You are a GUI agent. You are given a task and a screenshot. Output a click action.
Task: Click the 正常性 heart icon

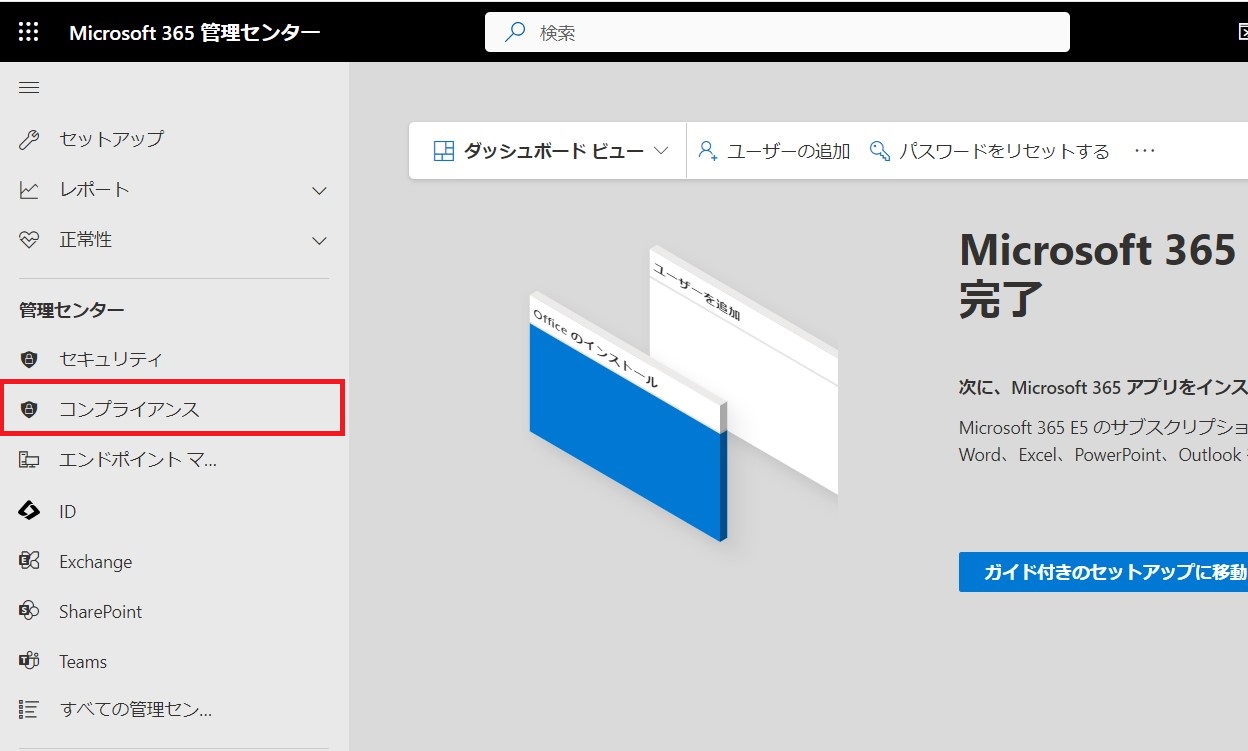point(29,240)
